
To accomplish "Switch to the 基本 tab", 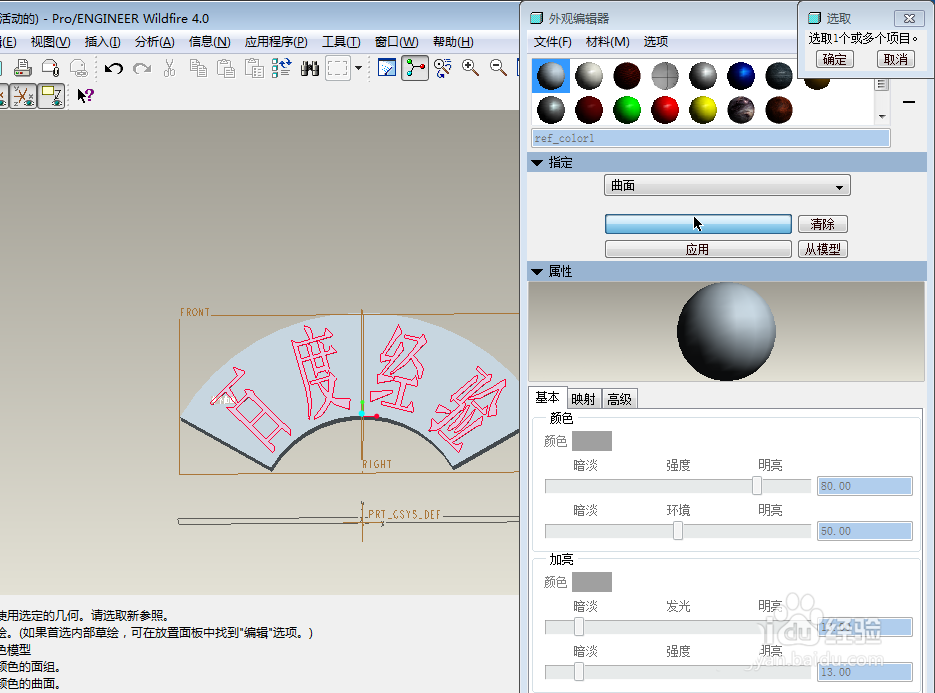I will (x=547, y=397).
